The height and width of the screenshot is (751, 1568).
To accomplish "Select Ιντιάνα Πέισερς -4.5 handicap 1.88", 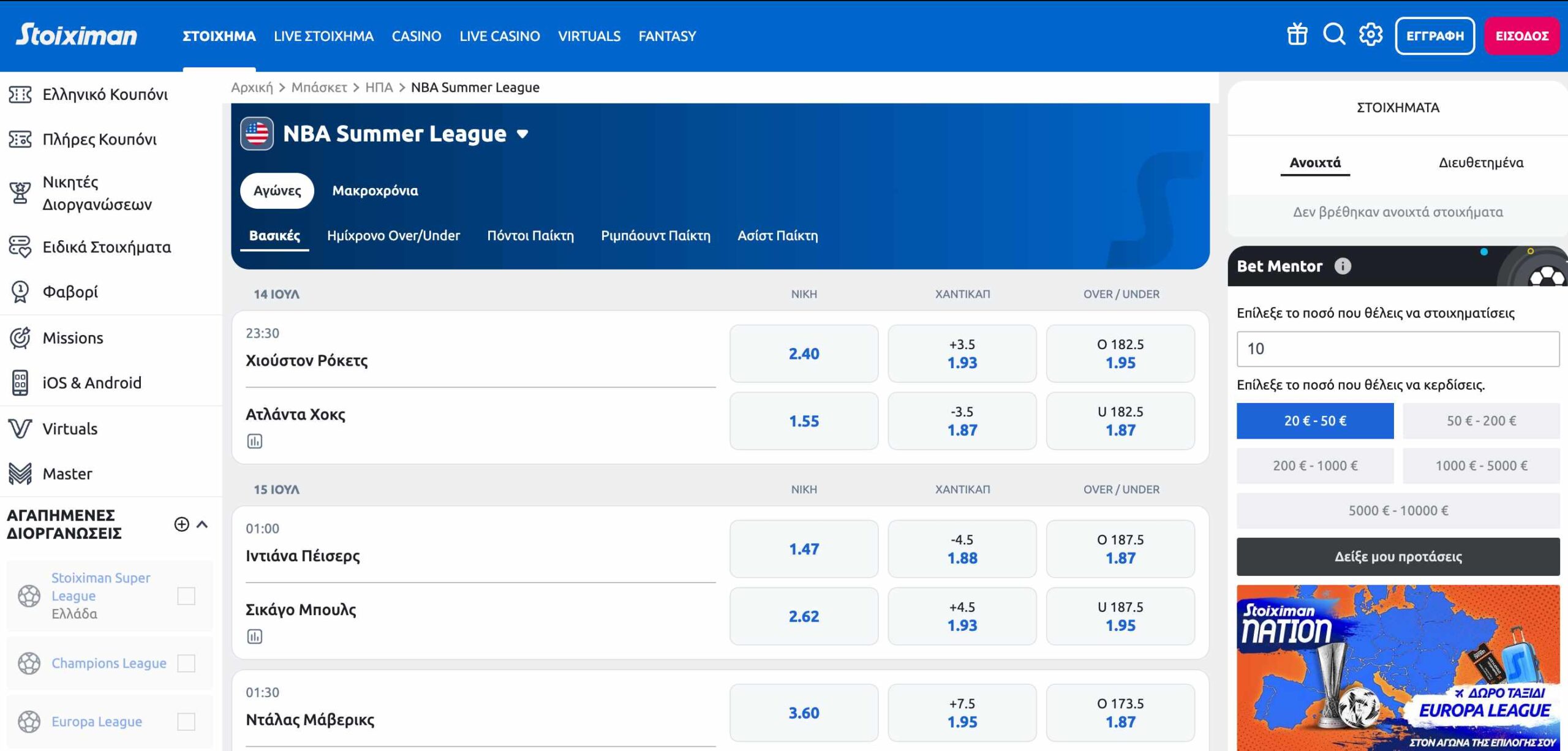I will click(962, 549).
